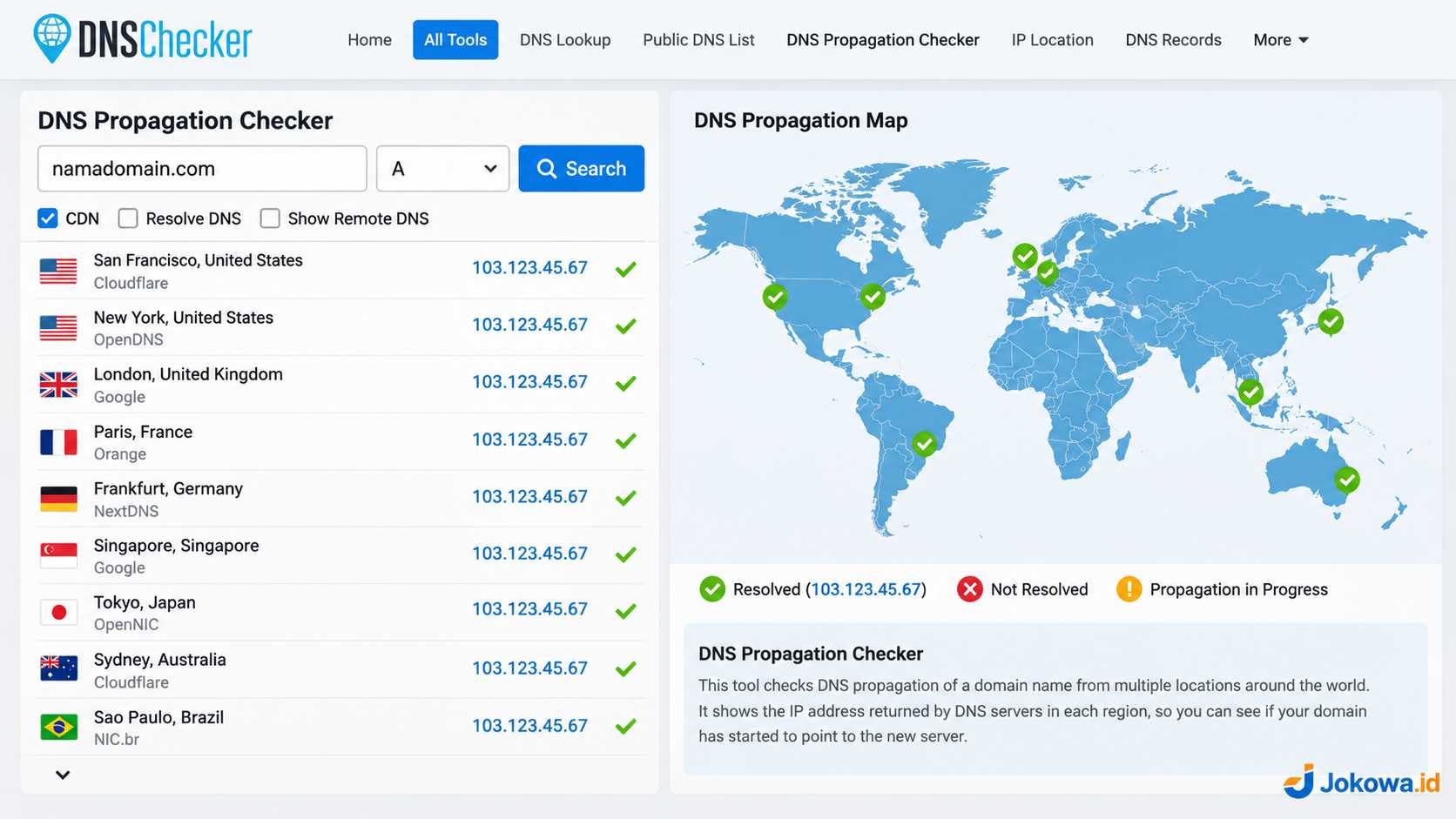Click the Tokyo IP address link

coord(529,609)
